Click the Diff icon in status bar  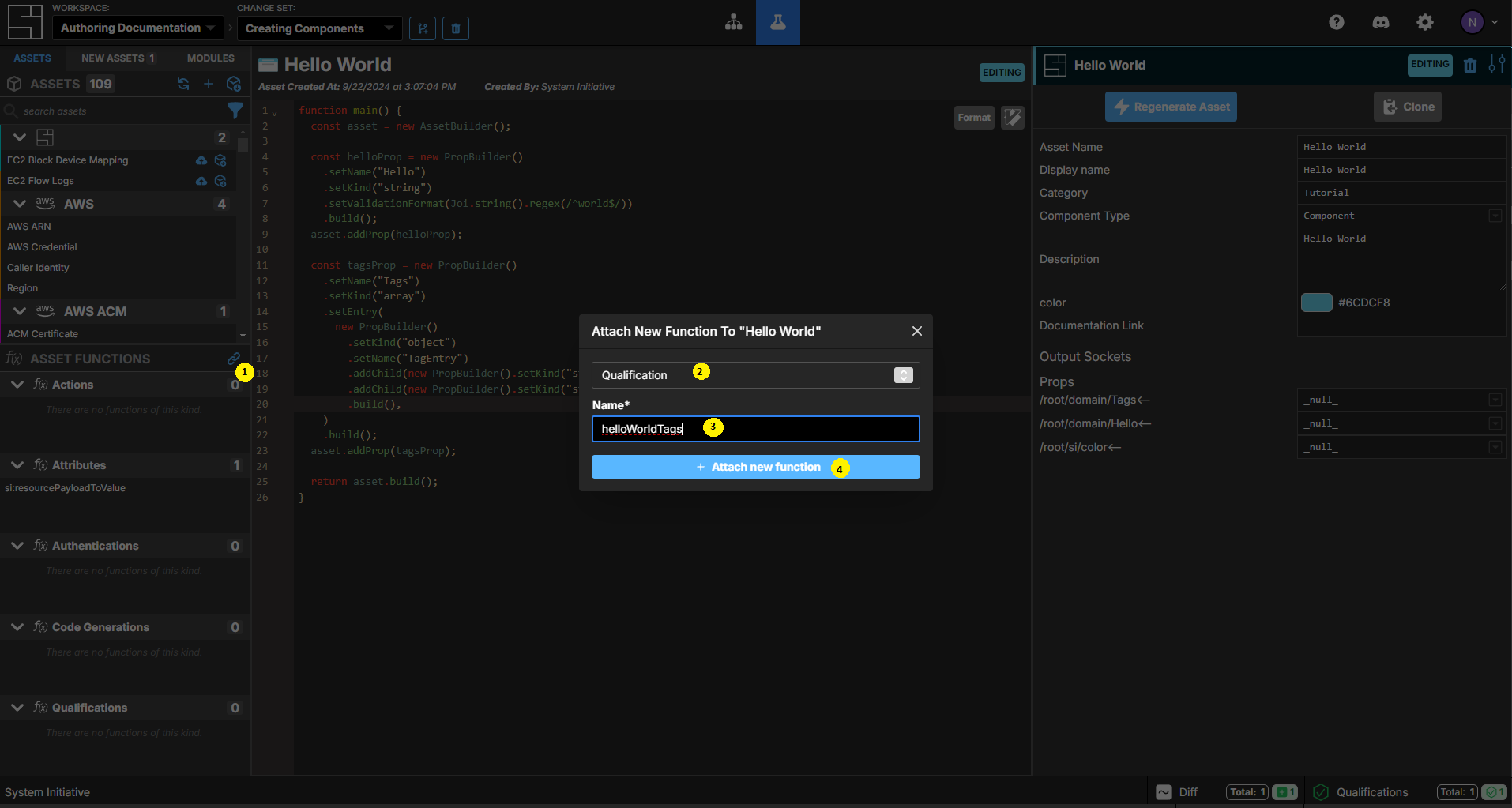[x=1164, y=792]
